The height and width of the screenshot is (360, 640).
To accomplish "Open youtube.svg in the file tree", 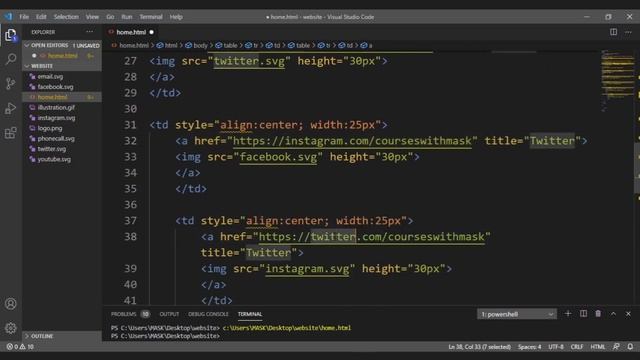I will (x=54, y=160).
